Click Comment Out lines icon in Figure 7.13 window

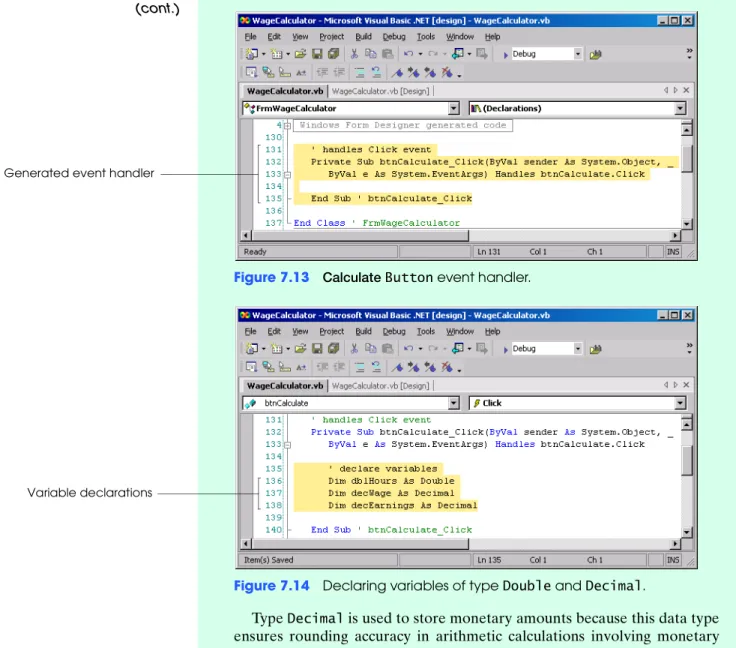[359, 73]
